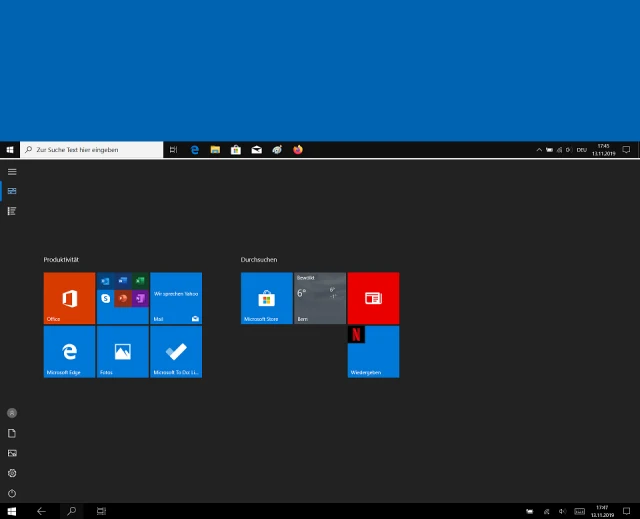Open power options in Start sidebar

[x=12, y=493]
